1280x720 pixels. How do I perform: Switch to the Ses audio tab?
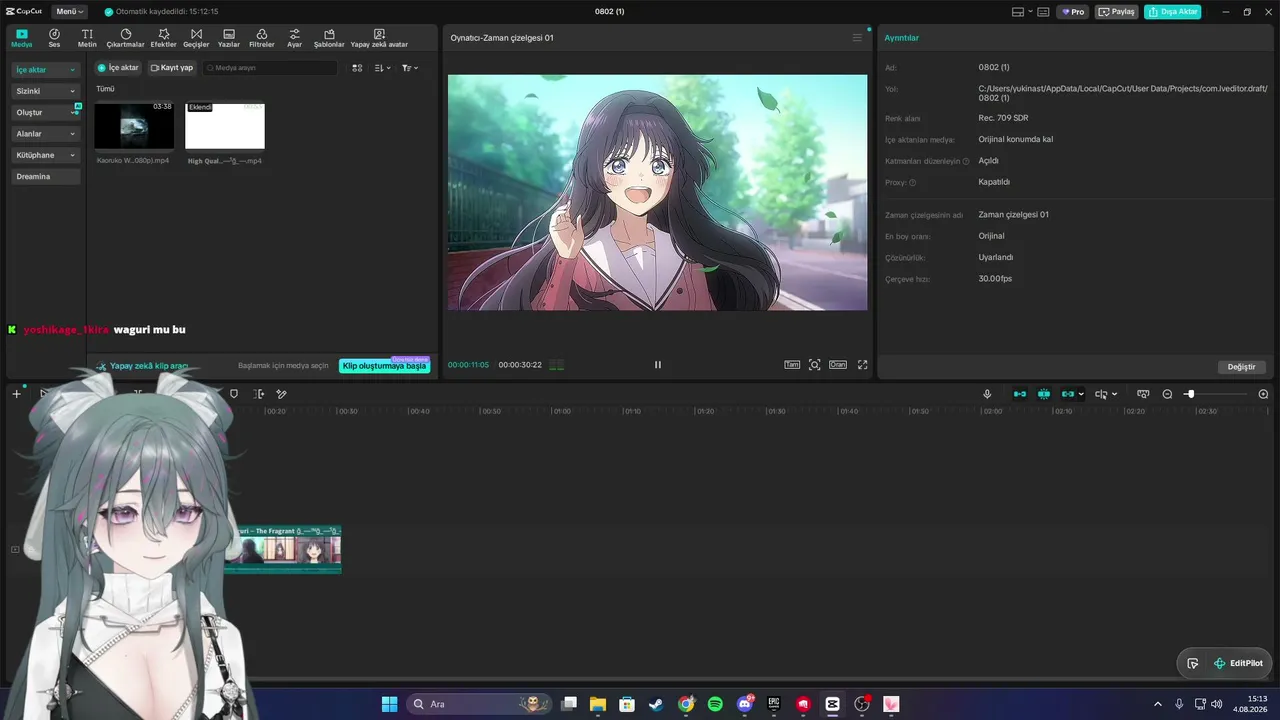[x=54, y=38]
